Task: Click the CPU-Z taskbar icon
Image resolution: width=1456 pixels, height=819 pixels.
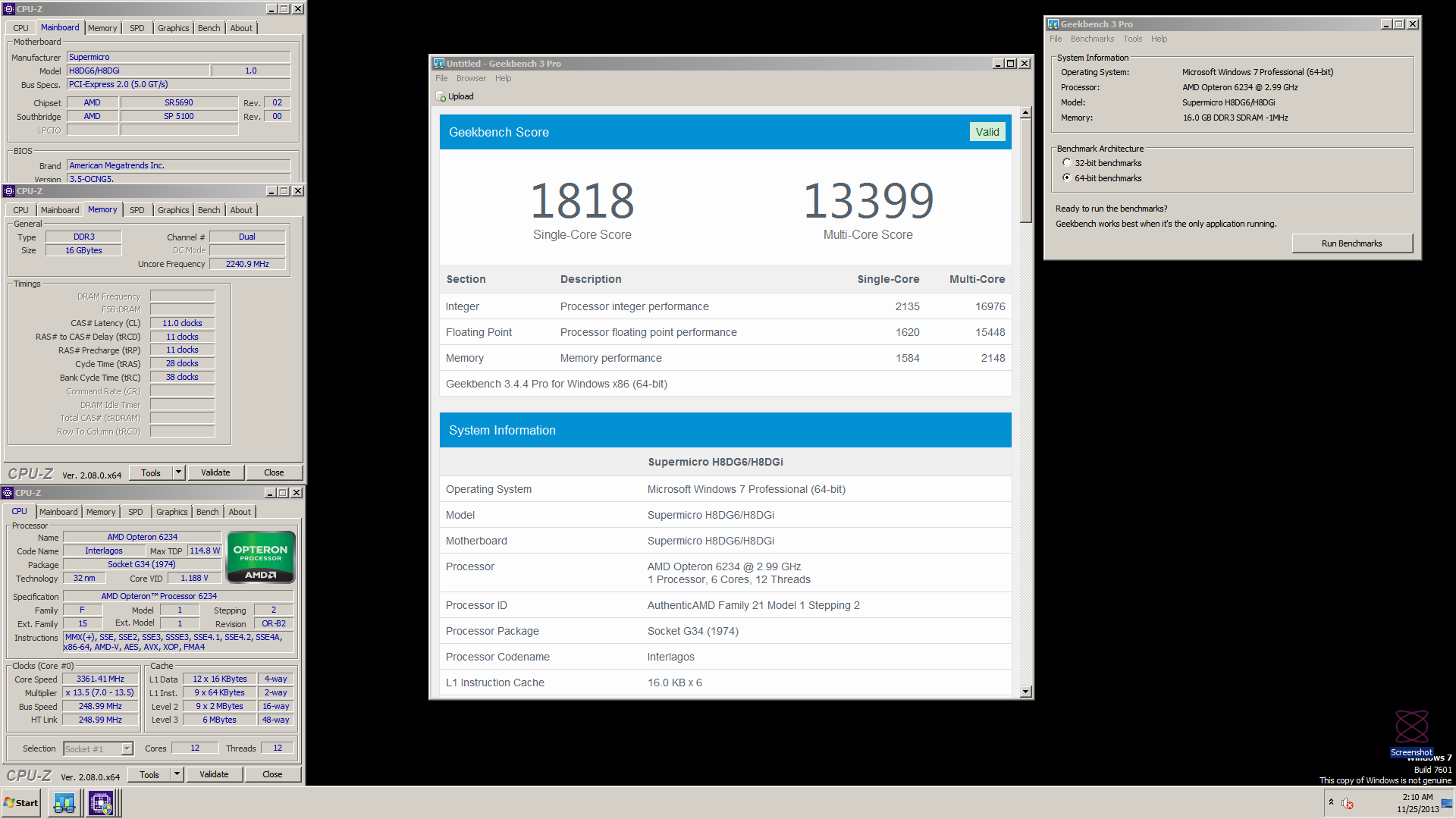Action: click(101, 802)
